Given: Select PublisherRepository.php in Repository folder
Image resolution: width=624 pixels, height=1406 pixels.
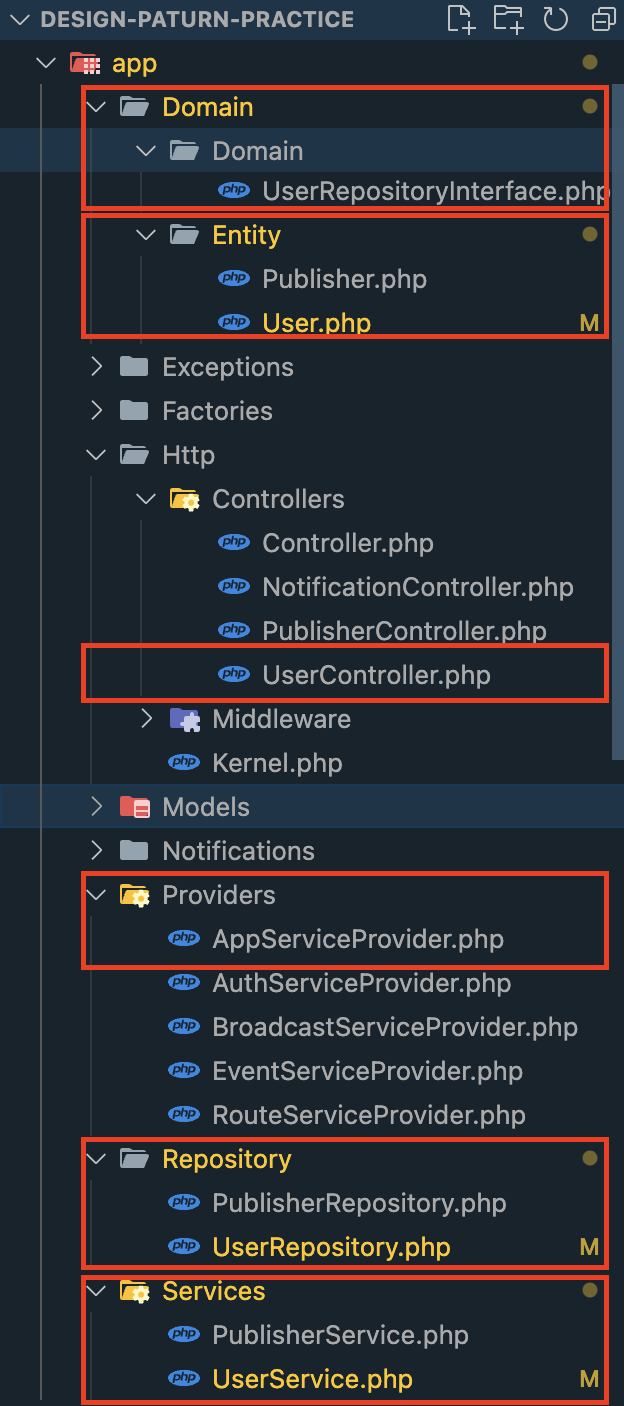Looking at the screenshot, I should click(x=359, y=1203).
